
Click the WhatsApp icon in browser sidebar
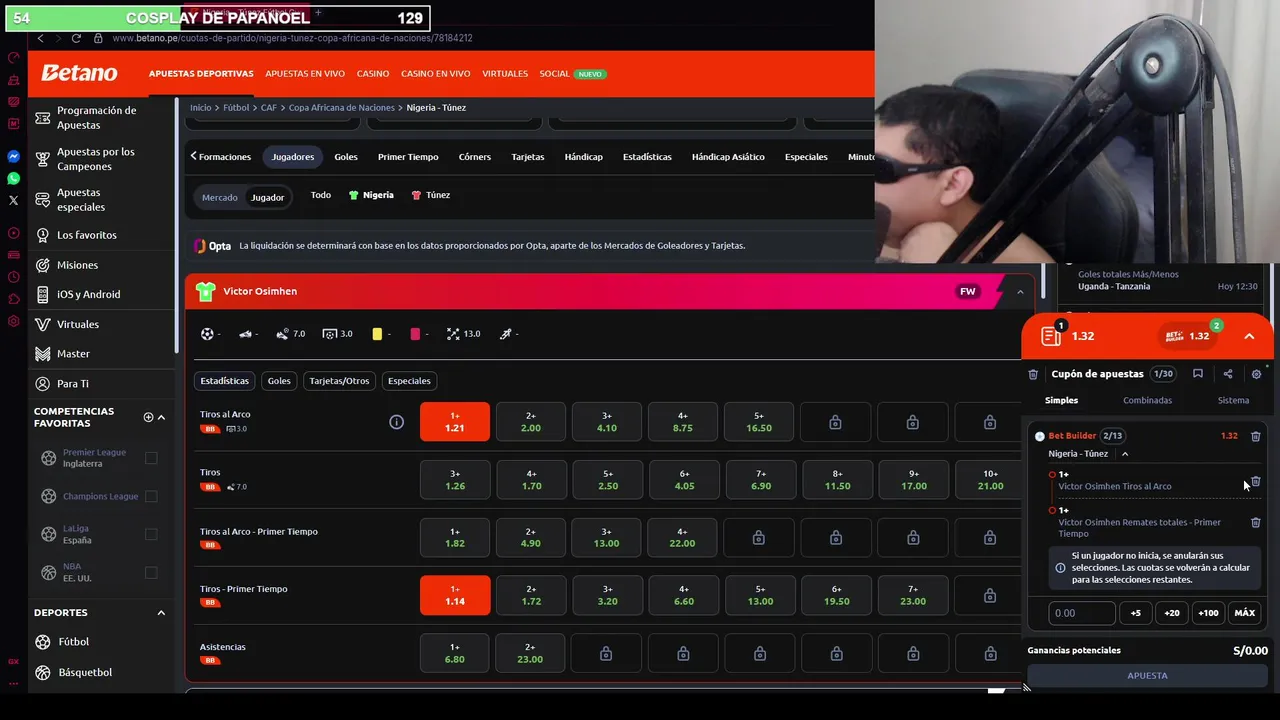coord(13,179)
